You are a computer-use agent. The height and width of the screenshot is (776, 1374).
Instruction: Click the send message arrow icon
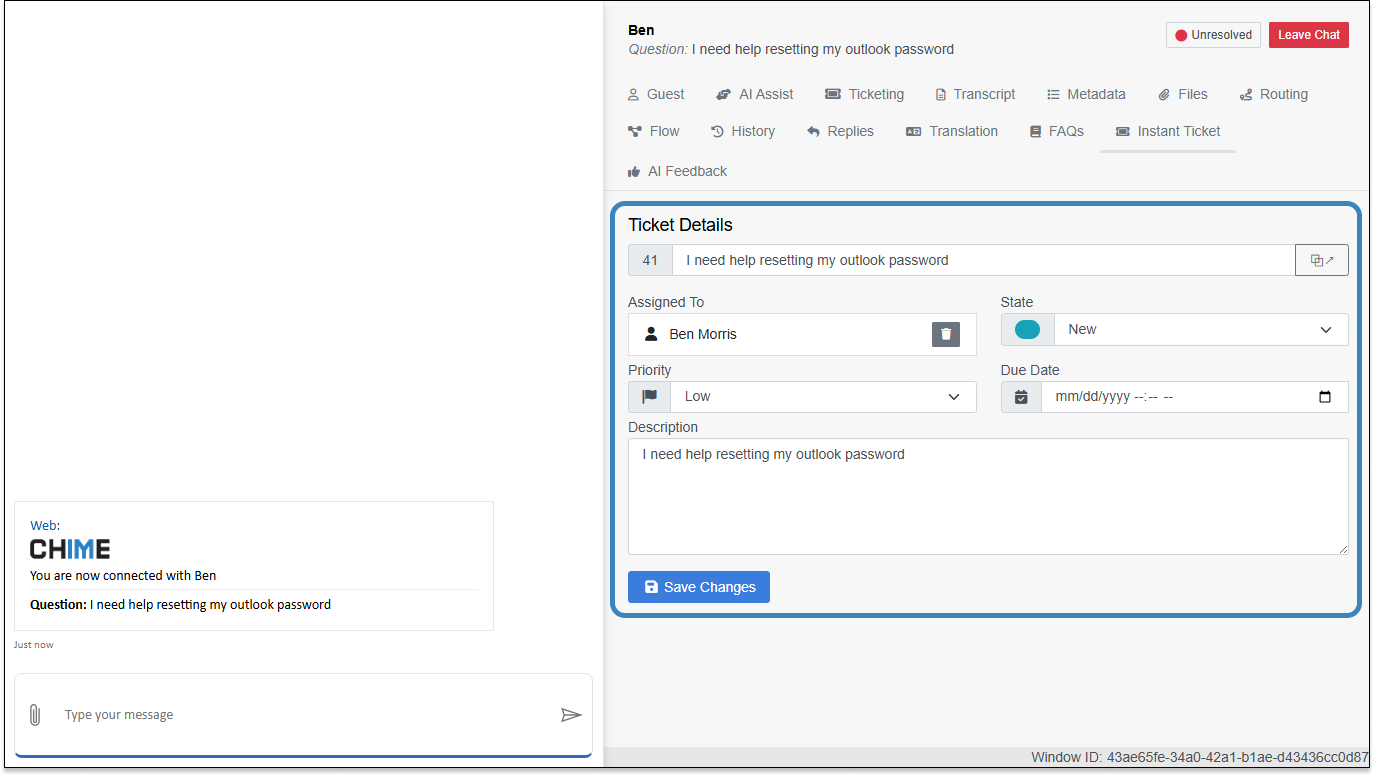point(571,715)
